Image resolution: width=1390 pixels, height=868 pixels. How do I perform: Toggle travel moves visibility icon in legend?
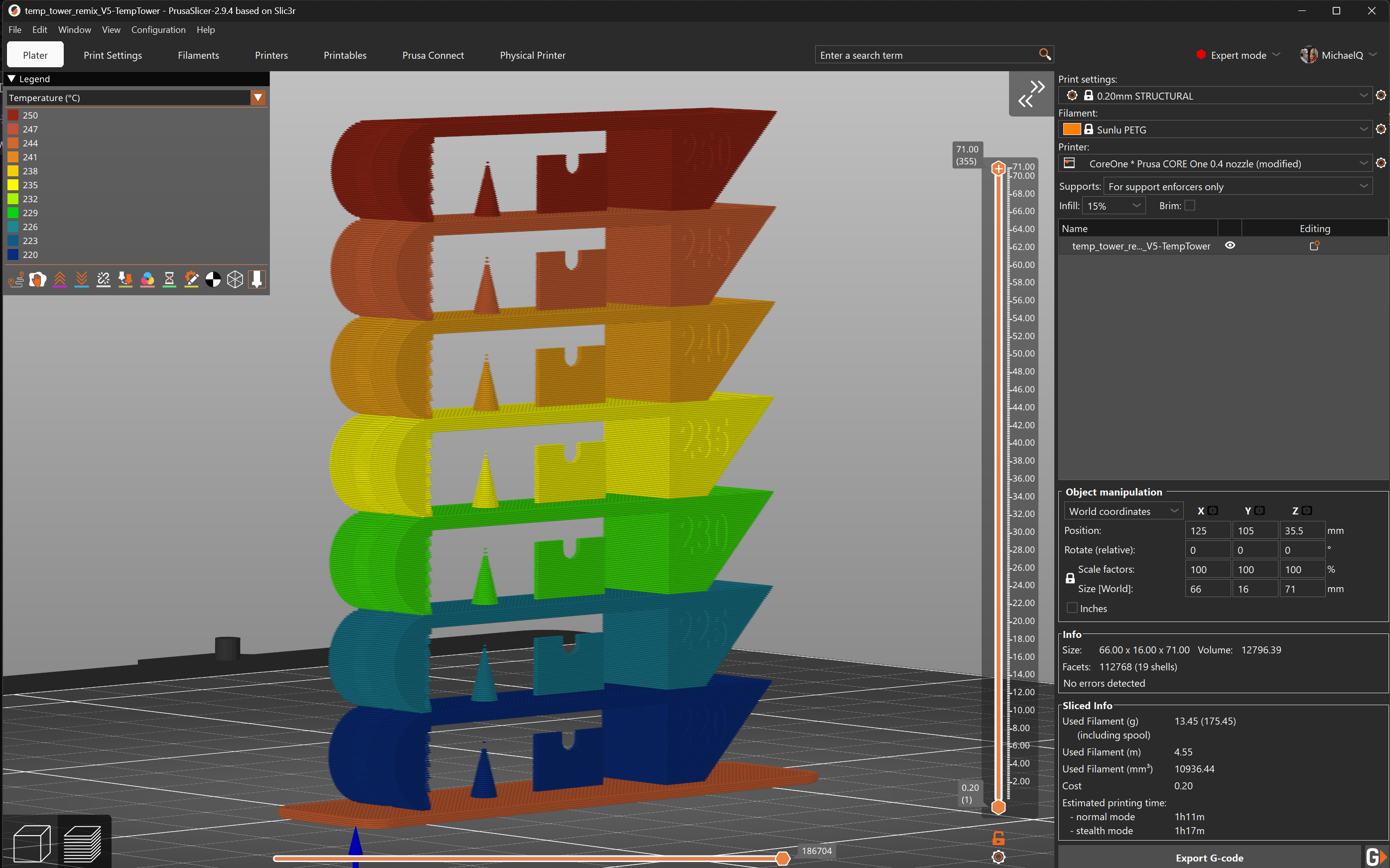[x=15, y=279]
